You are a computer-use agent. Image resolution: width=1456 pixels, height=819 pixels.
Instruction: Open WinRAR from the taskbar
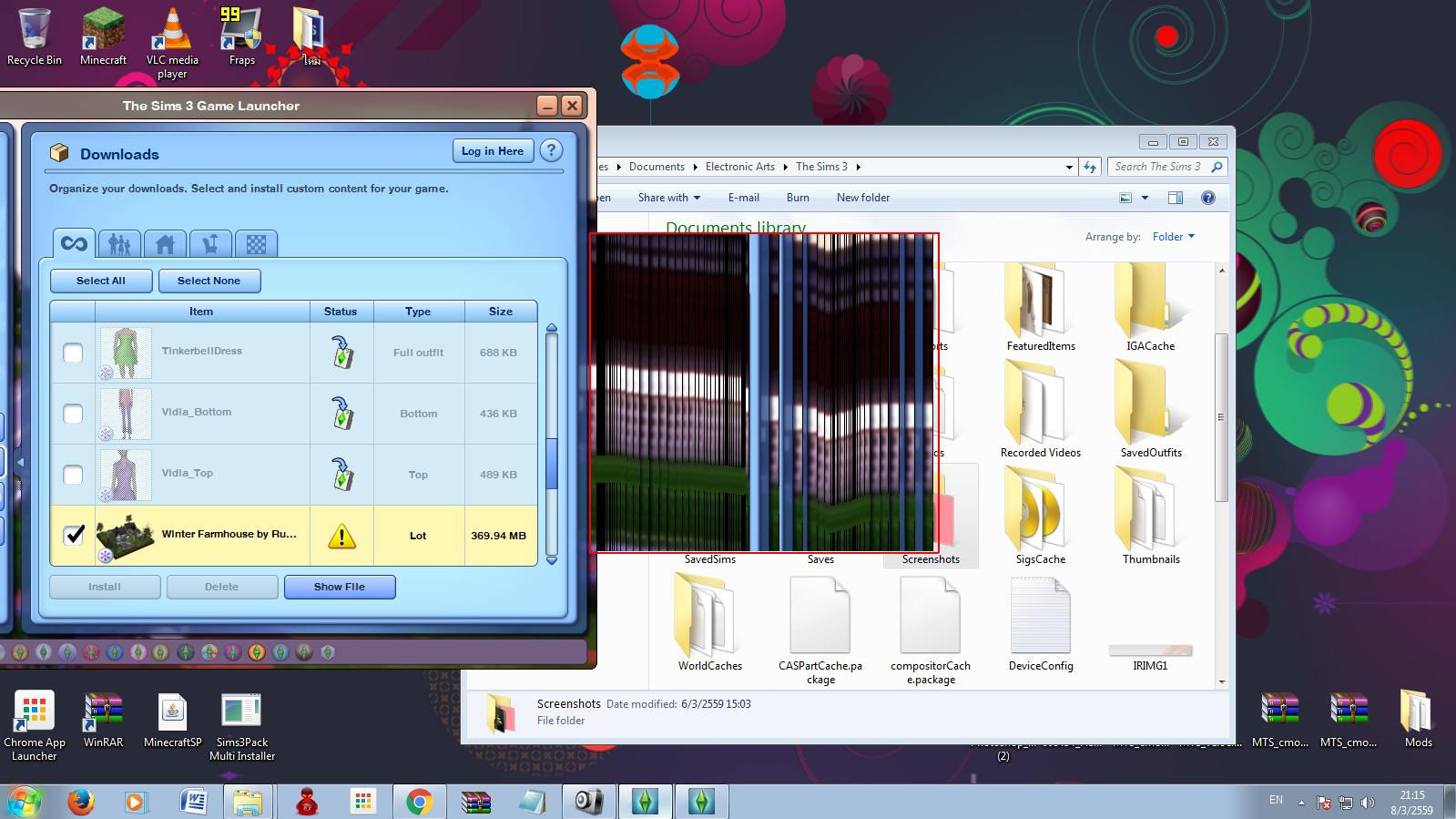pos(475,802)
